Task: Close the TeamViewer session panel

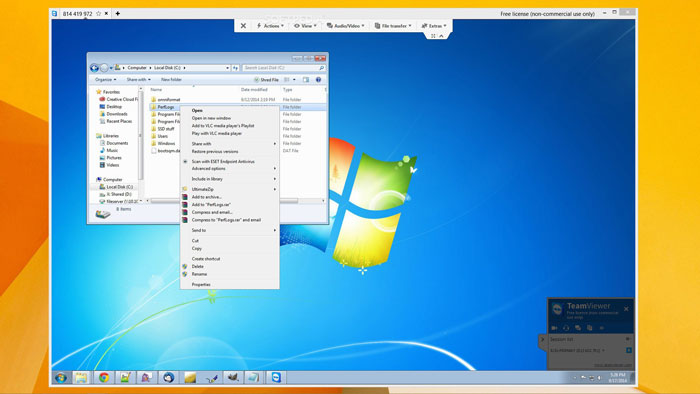Action: click(x=626, y=309)
